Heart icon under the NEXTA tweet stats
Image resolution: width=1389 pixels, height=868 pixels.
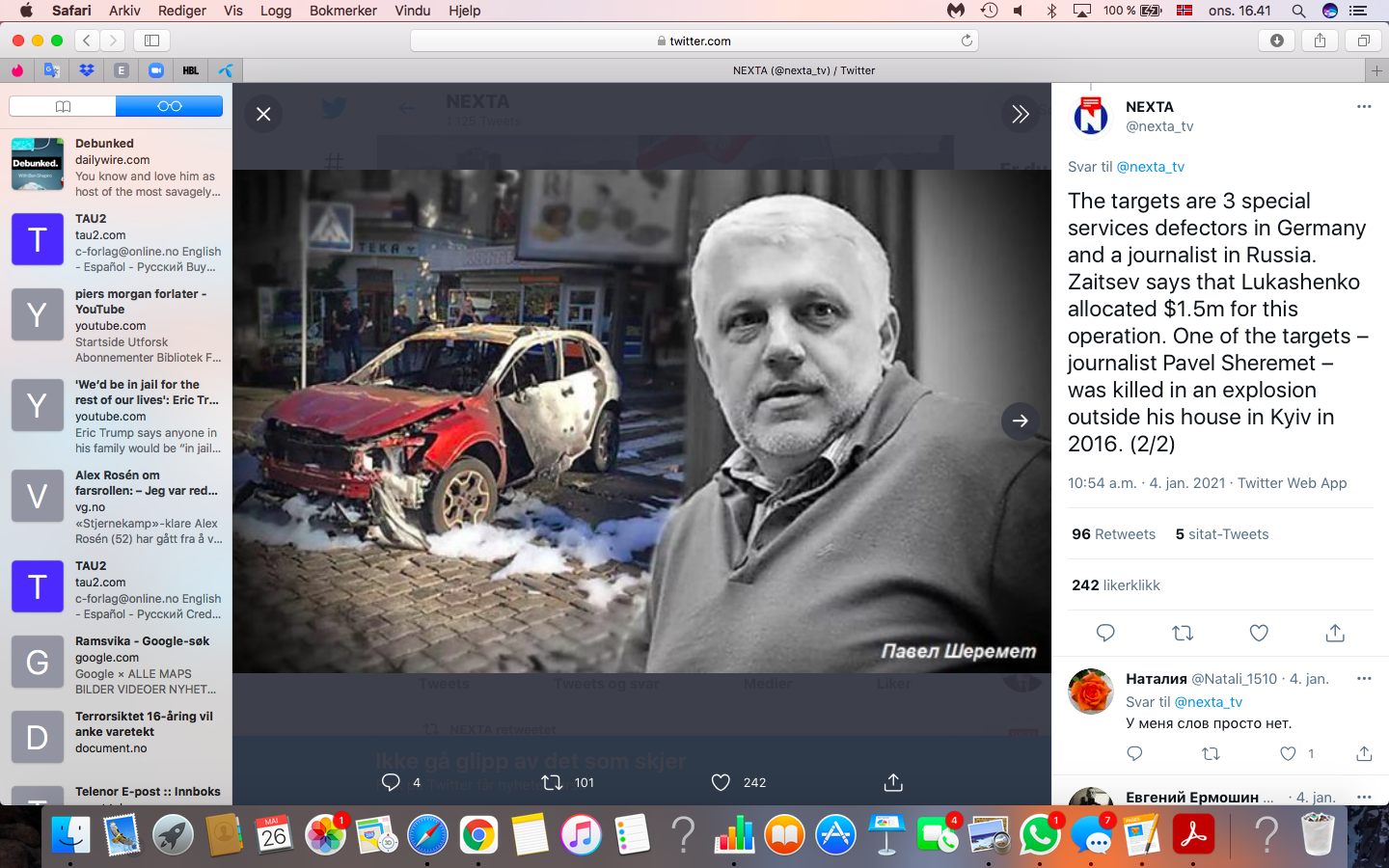(1259, 633)
